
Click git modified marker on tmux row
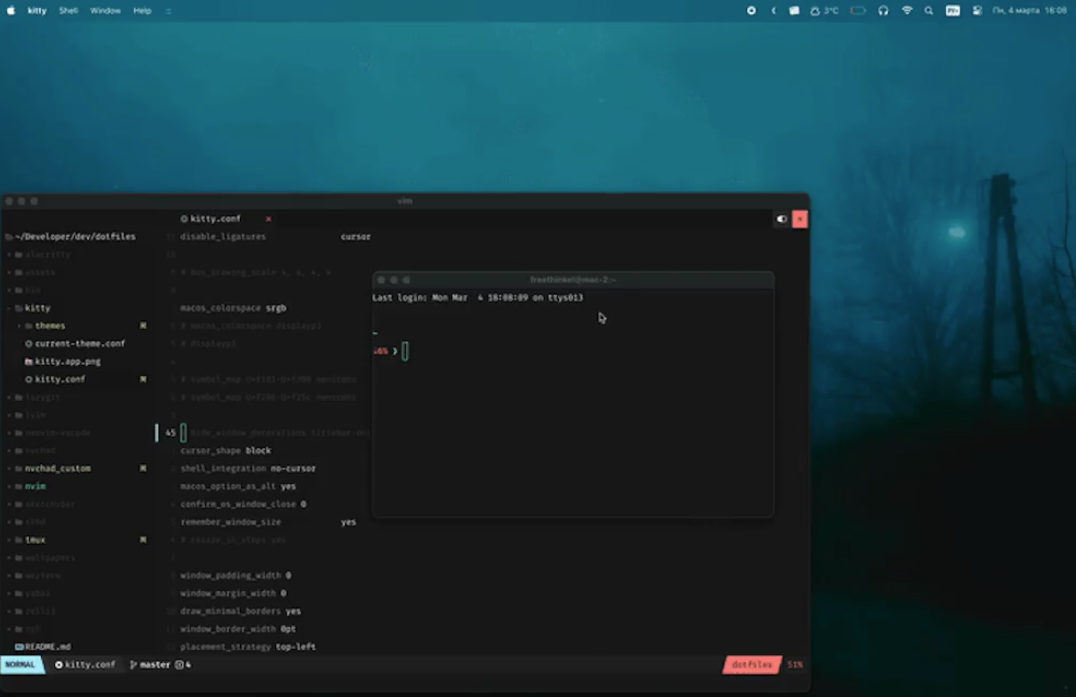click(143, 540)
